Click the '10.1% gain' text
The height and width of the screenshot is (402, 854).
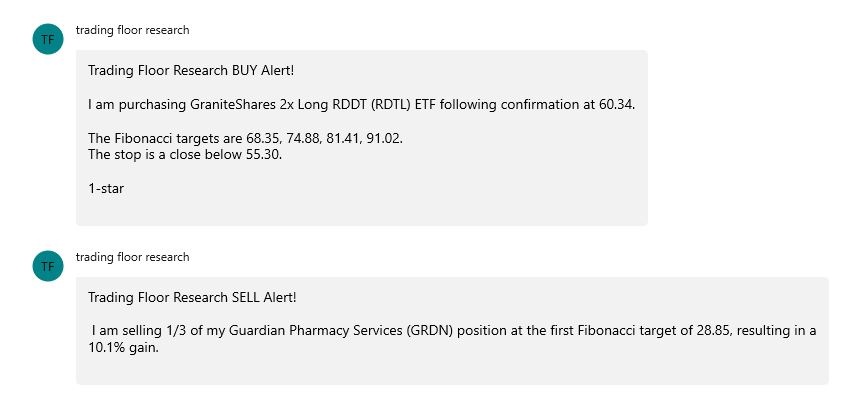(x=123, y=348)
